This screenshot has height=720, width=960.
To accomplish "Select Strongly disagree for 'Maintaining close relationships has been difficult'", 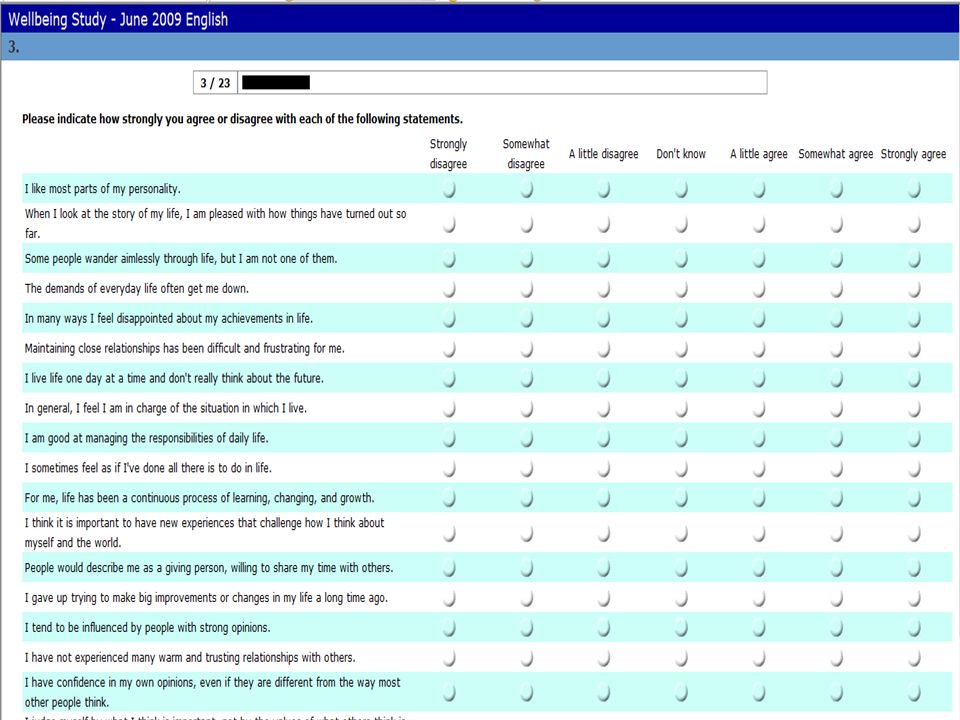I will coord(449,348).
